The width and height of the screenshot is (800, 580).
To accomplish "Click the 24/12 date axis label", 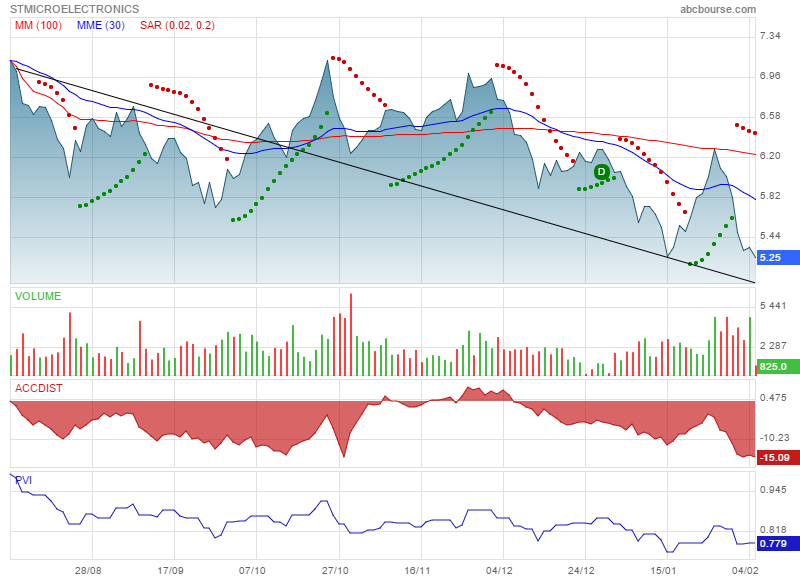I will coord(581,570).
